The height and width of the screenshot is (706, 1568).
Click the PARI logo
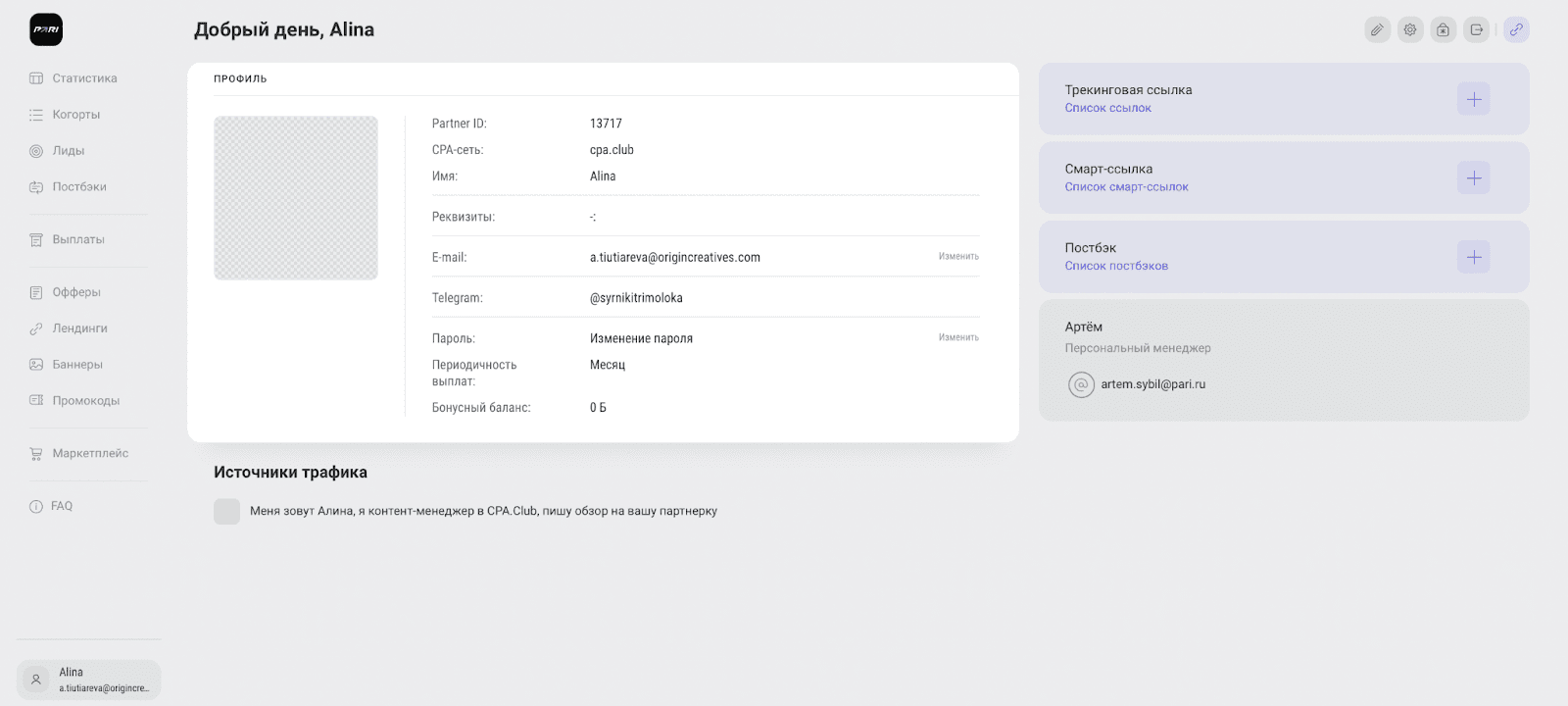tap(46, 29)
